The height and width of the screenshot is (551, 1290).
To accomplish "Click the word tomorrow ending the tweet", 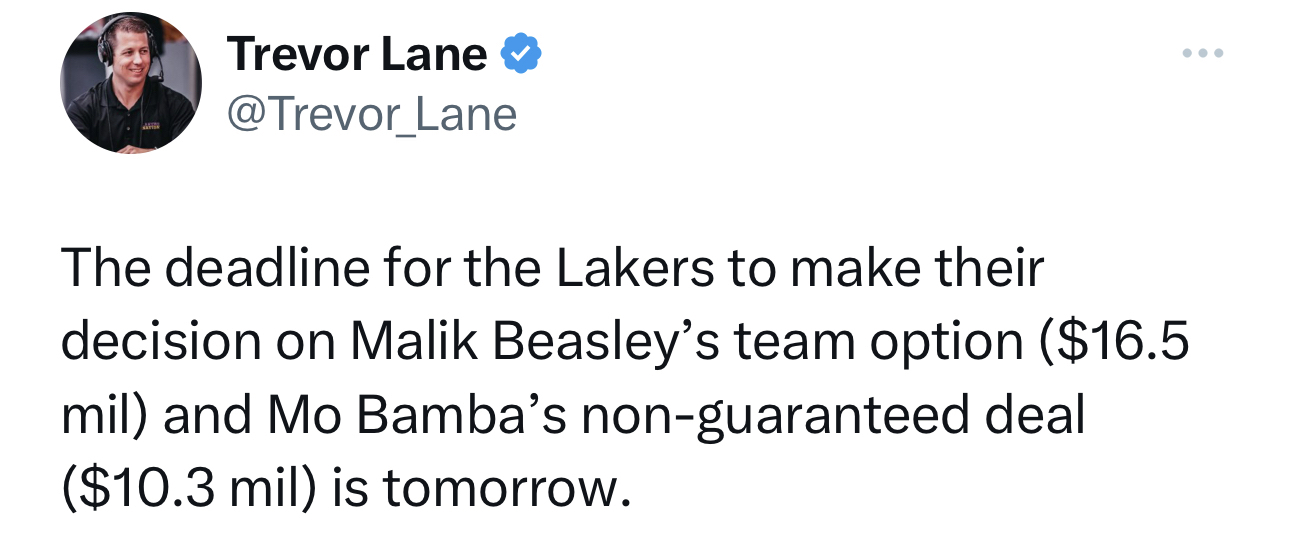I will (x=508, y=489).
